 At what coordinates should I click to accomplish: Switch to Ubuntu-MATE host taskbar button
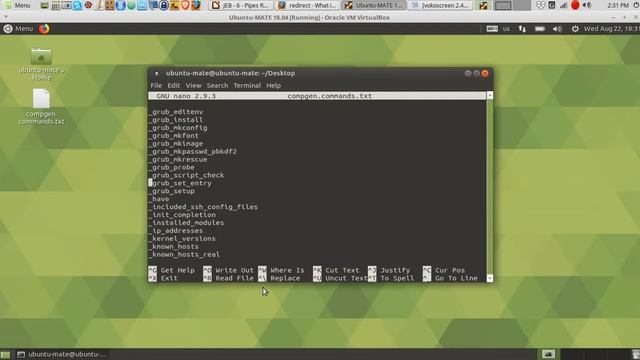tap(373, 5)
